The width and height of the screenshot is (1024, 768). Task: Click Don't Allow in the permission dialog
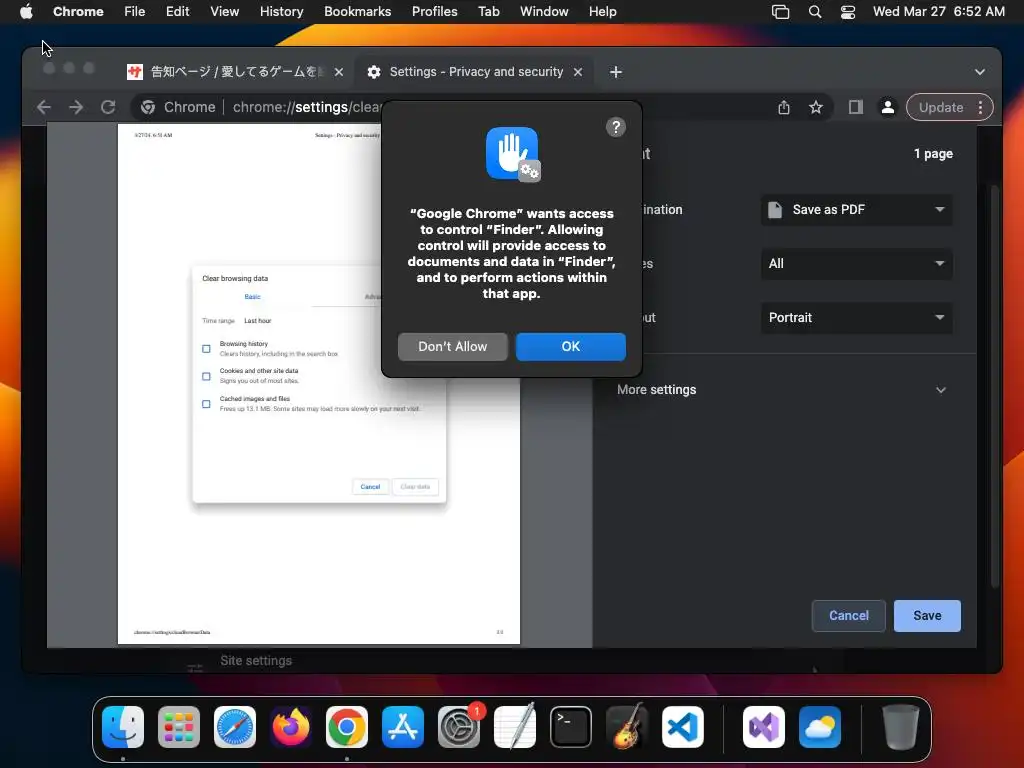(452, 346)
